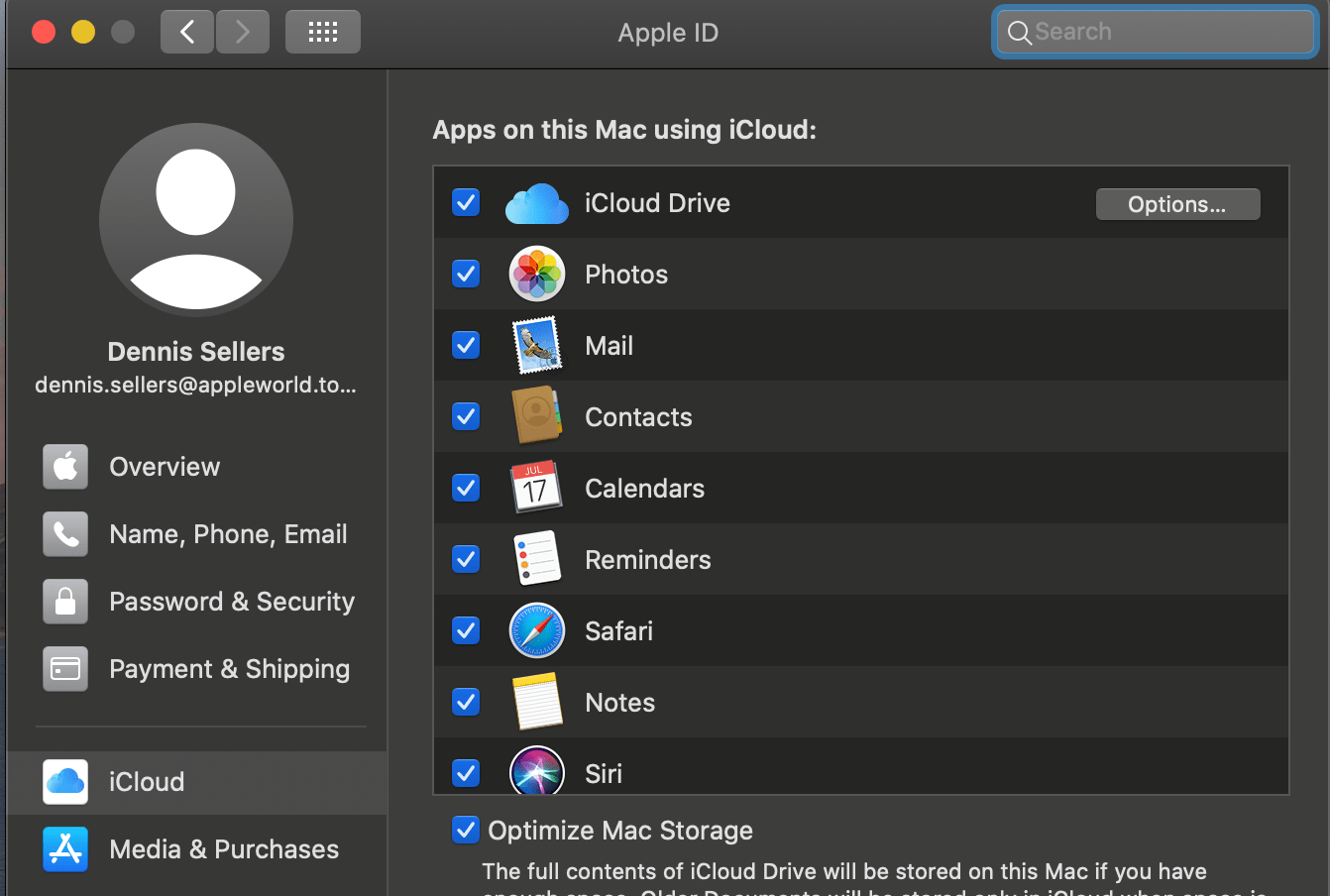The width and height of the screenshot is (1330, 896).
Task: Click the Safari compass icon
Action: click(536, 631)
